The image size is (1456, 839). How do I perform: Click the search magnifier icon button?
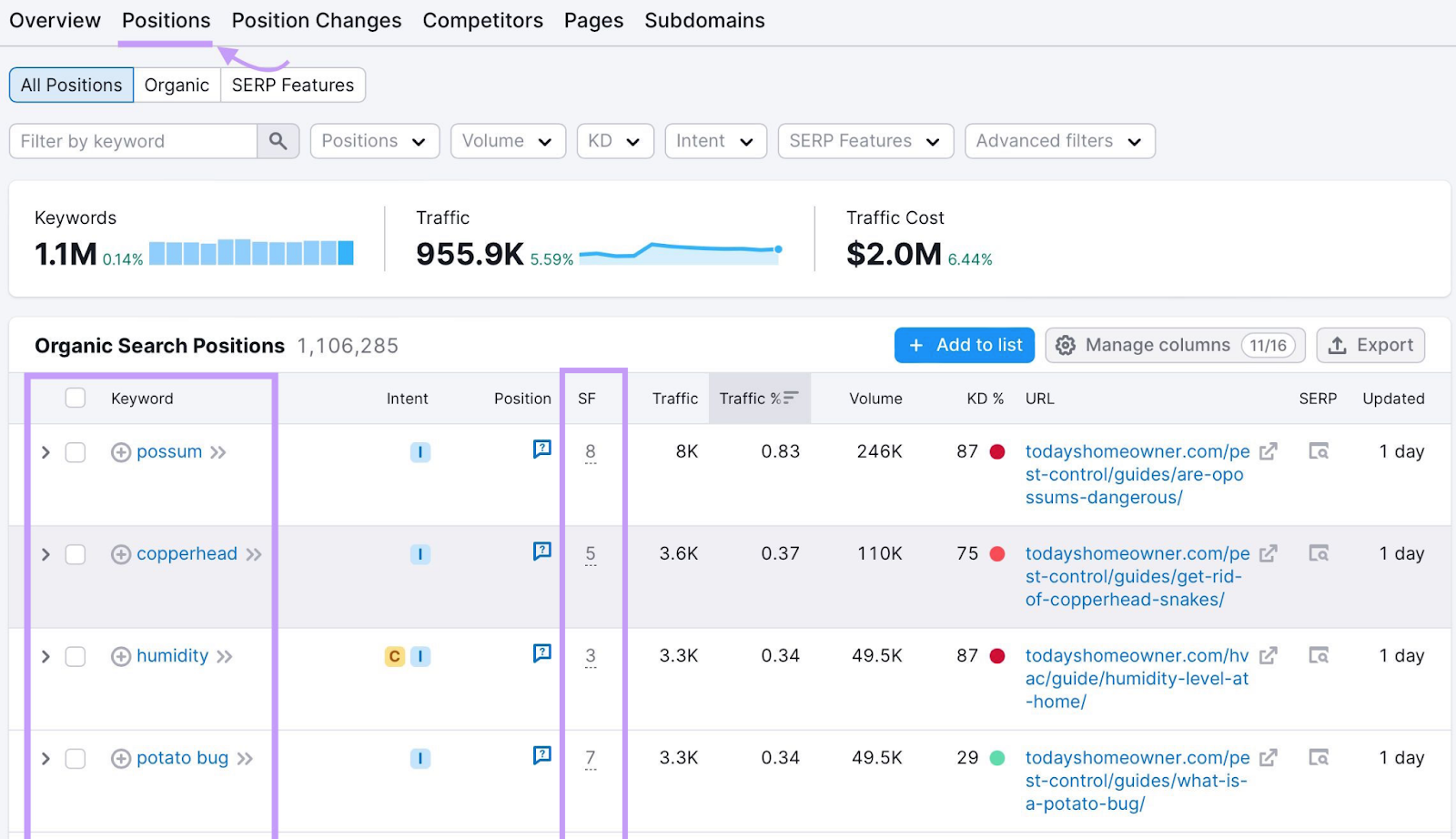pos(278,141)
